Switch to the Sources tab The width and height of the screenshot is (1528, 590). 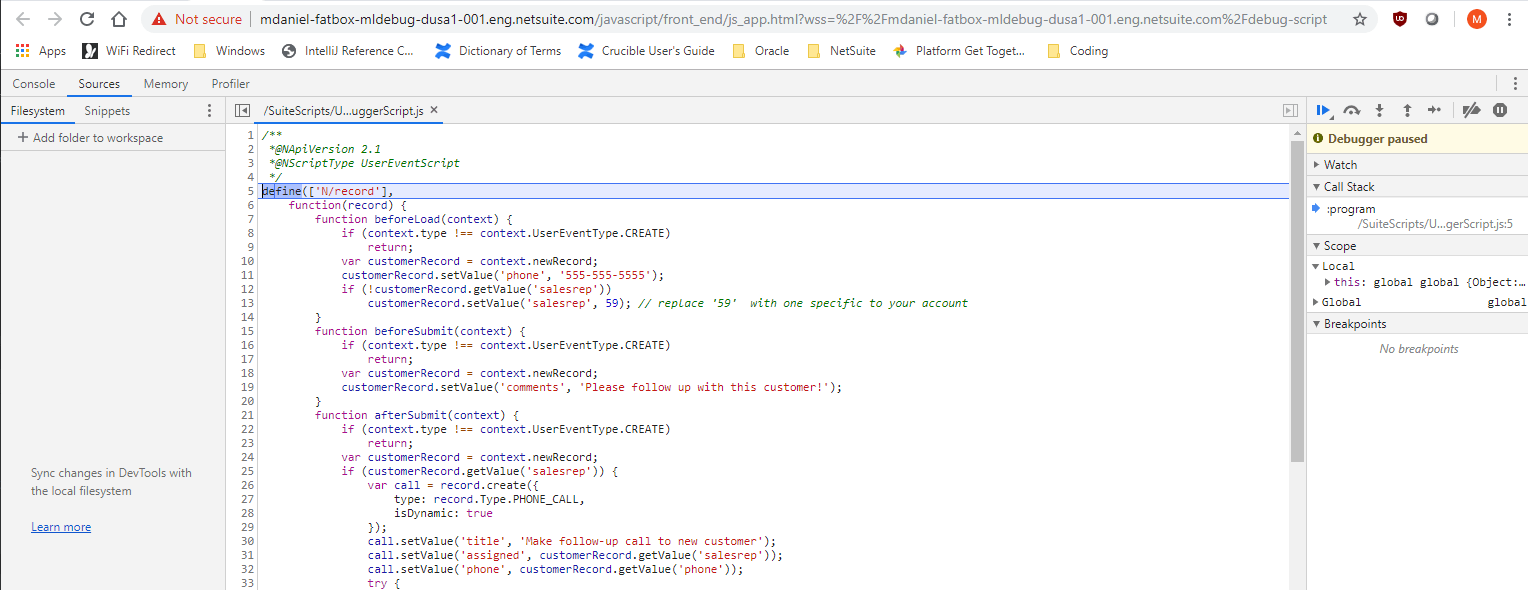pos(99,84)
